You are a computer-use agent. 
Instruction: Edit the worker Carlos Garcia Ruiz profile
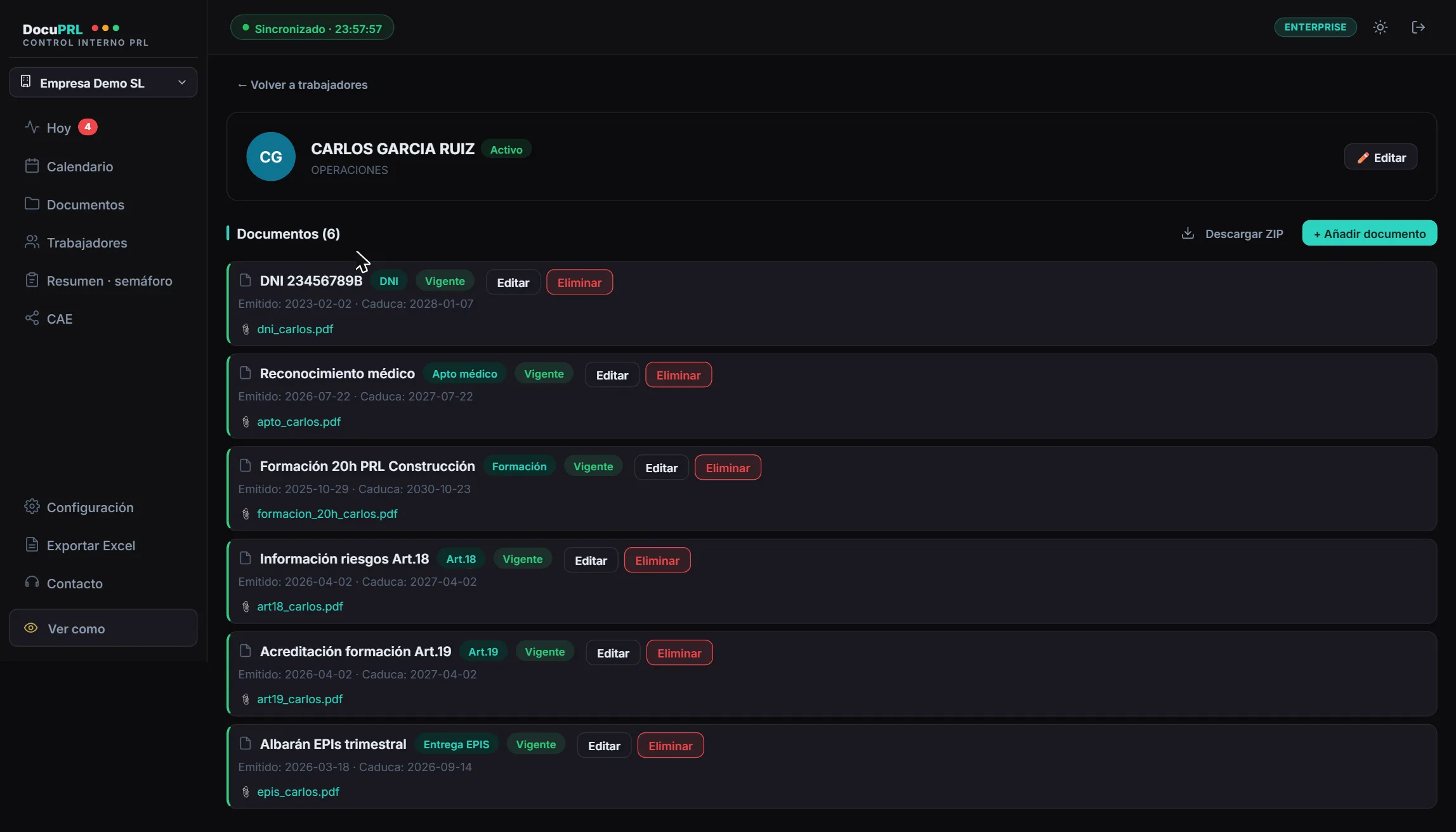[1381, 157]
